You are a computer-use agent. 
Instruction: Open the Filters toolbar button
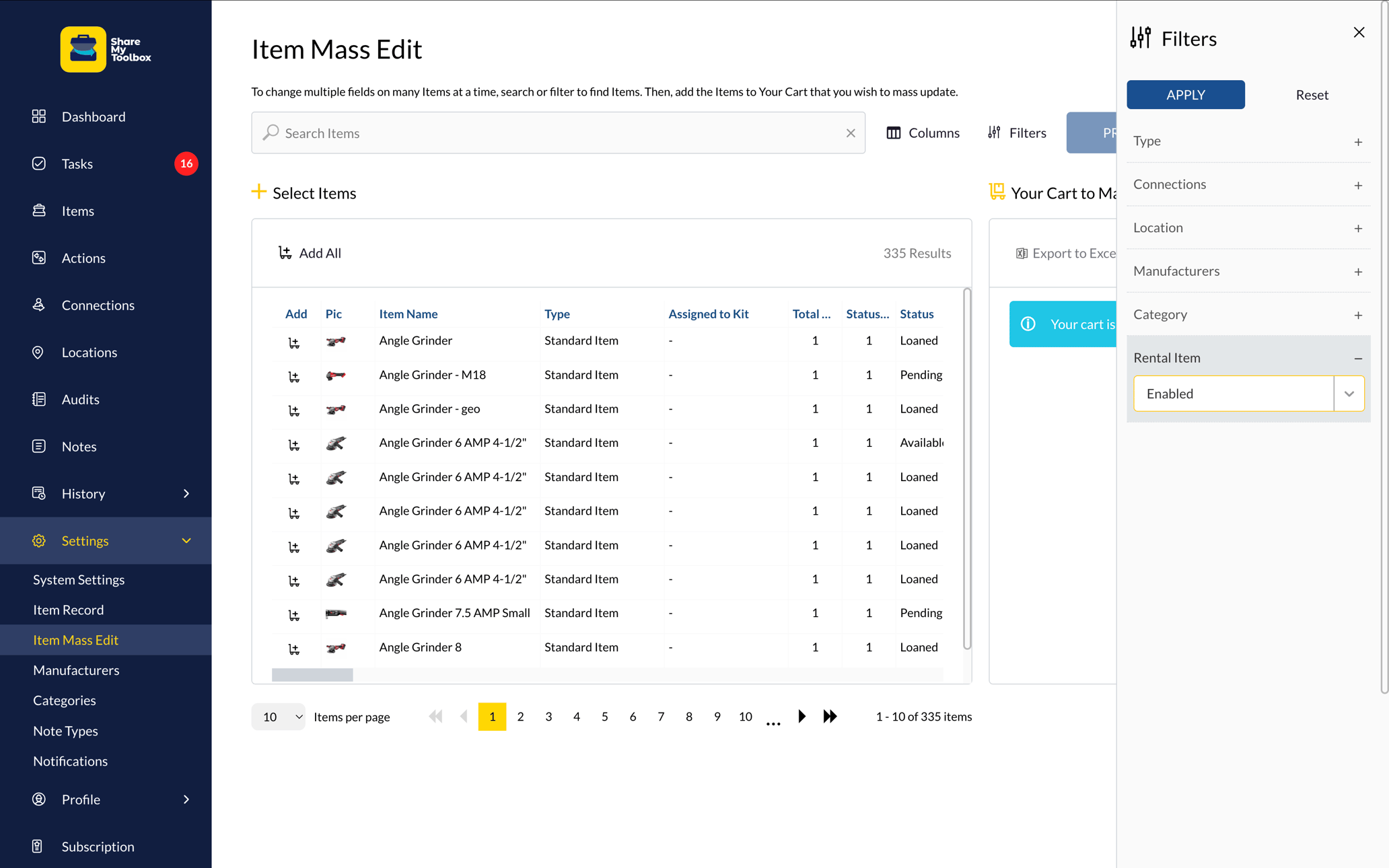tap(1017, 133)
